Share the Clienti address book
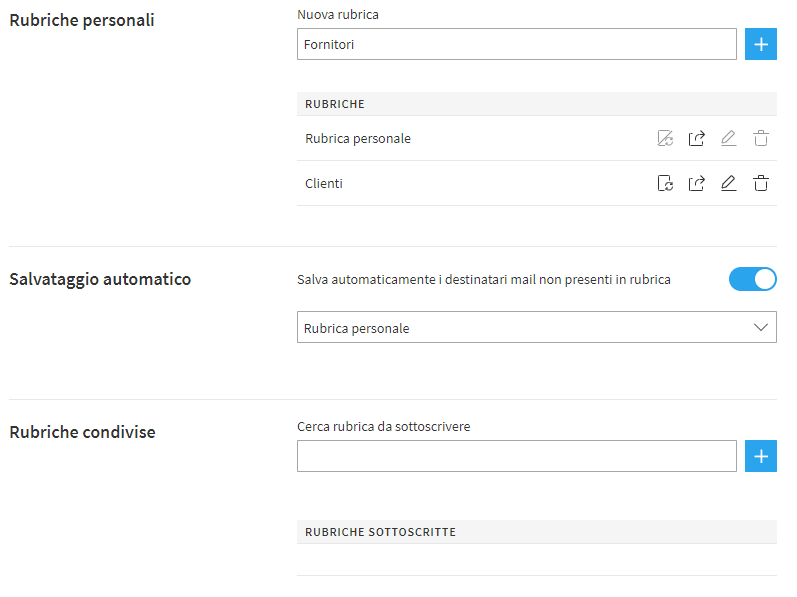 tap(697, 183)
